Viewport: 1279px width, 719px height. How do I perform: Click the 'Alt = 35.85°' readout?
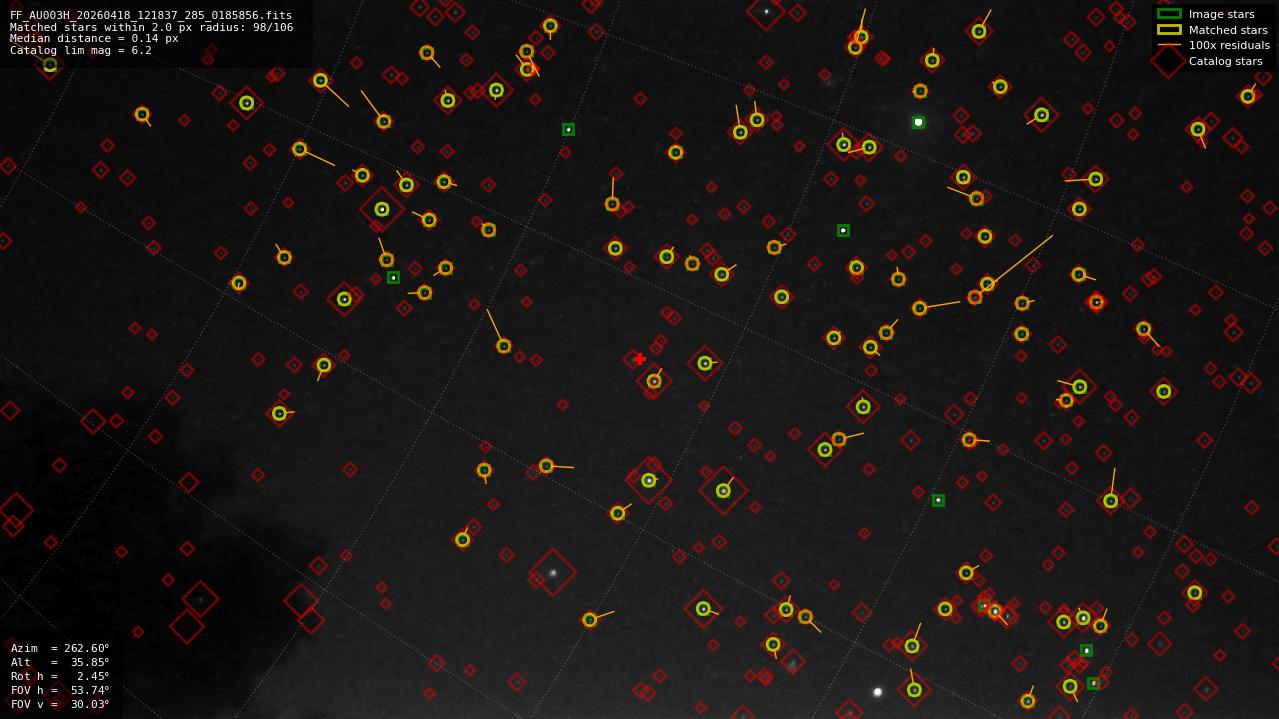click(60, 662)
